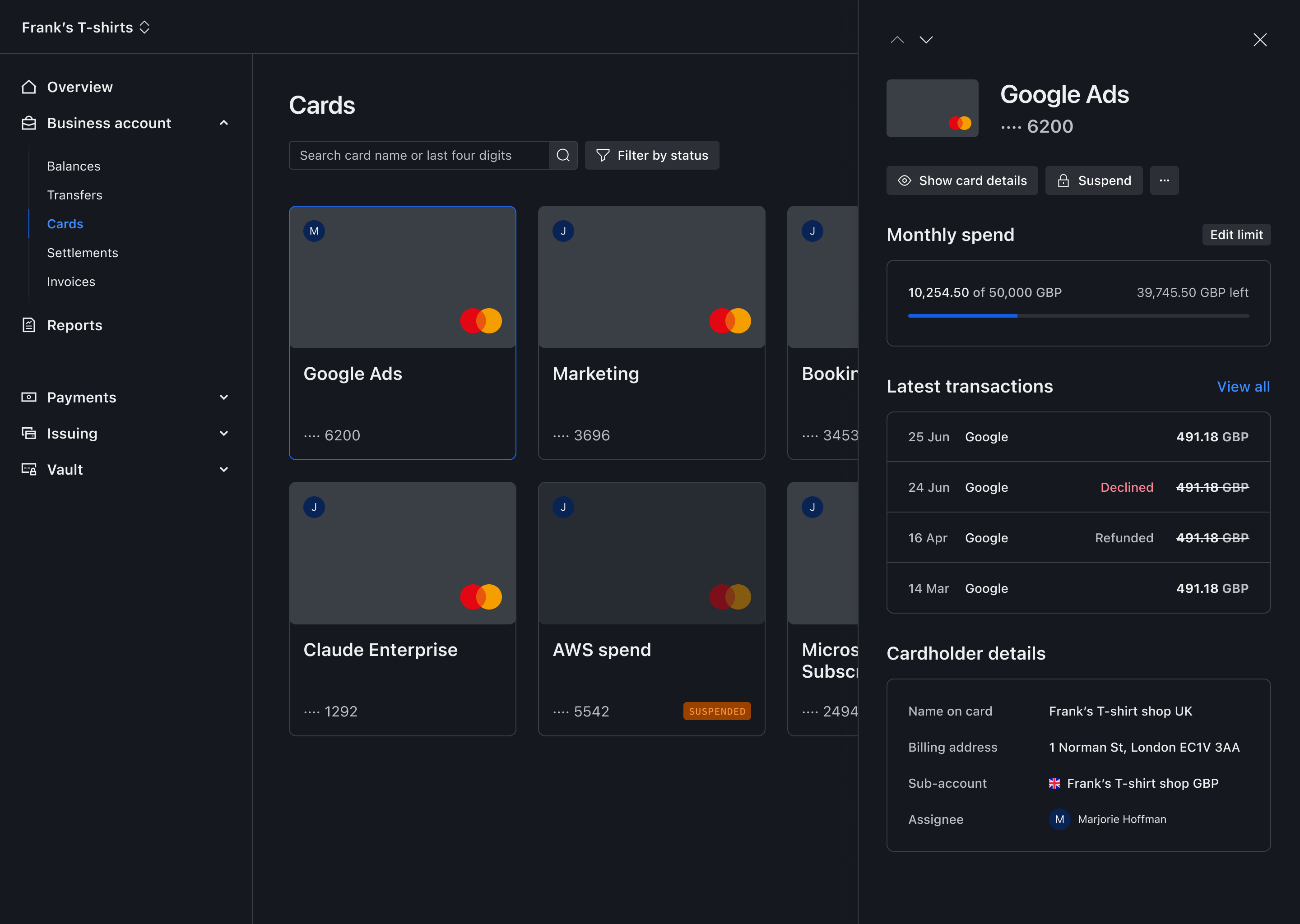The image size is (1300, 924).
Task: Click the J avatar on AWS spend card
Action: [563, 507]
